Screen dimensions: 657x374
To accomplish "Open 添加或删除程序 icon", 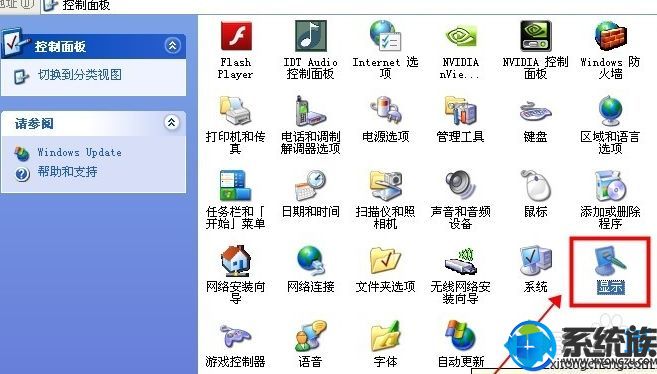I will tap(610, 186).
